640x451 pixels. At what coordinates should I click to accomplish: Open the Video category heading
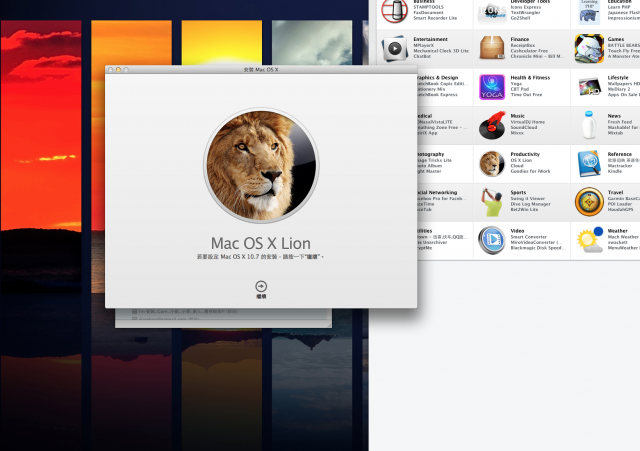517,231
